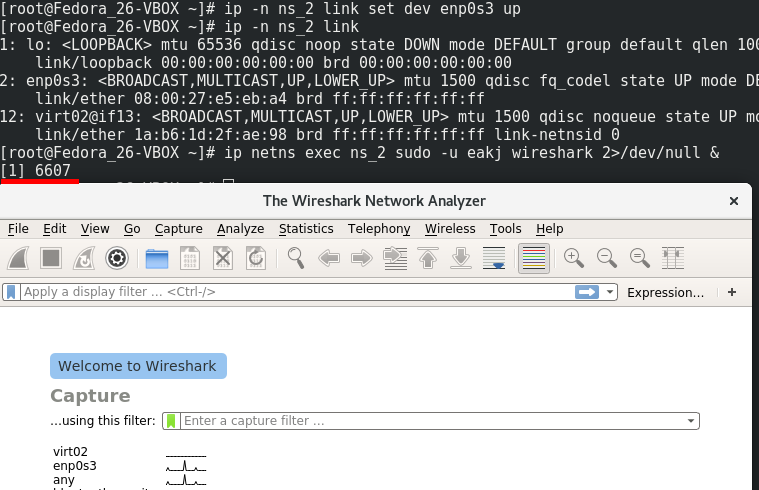
Task: Reset text to normal size icon
Action: pyautogui.click(x=640, y=258)
